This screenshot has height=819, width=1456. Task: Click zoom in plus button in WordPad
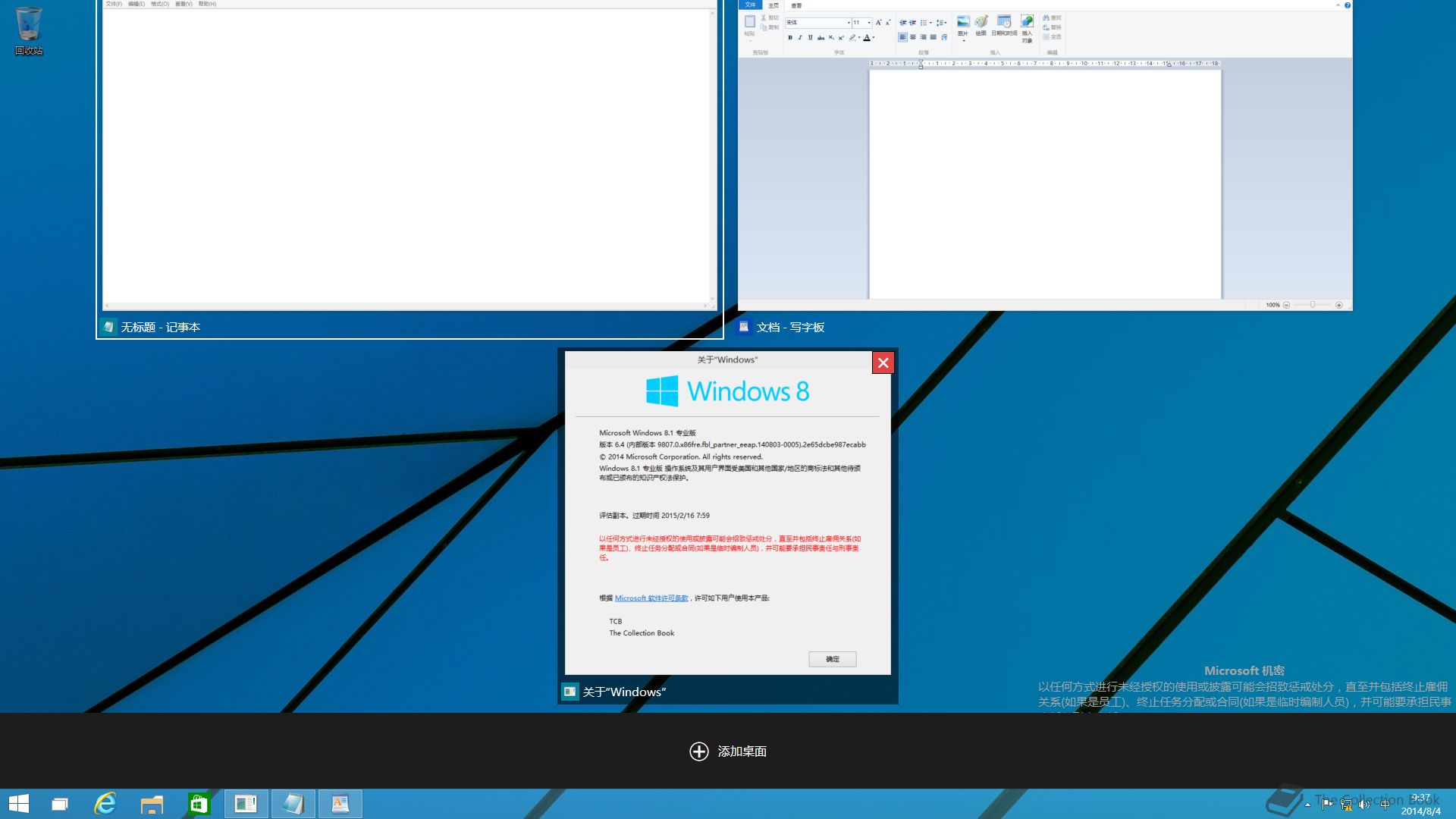point(1339,305)
